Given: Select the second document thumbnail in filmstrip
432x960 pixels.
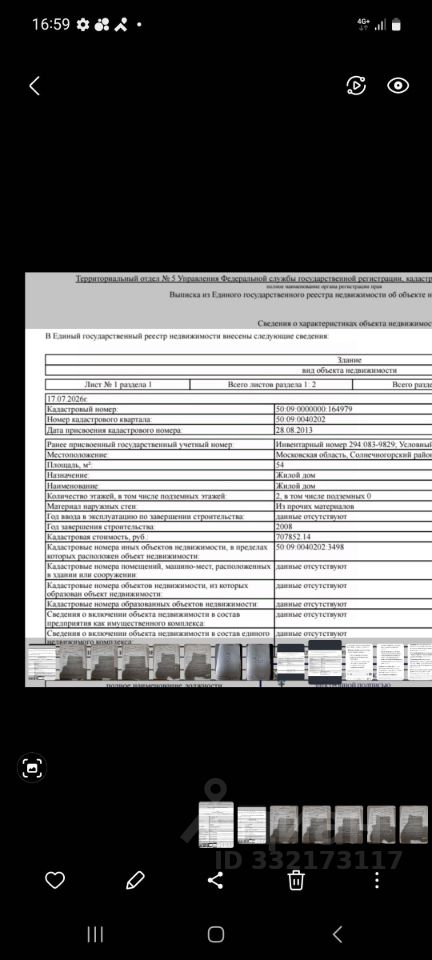Looking at the screenshot, I should pos(251,825).
